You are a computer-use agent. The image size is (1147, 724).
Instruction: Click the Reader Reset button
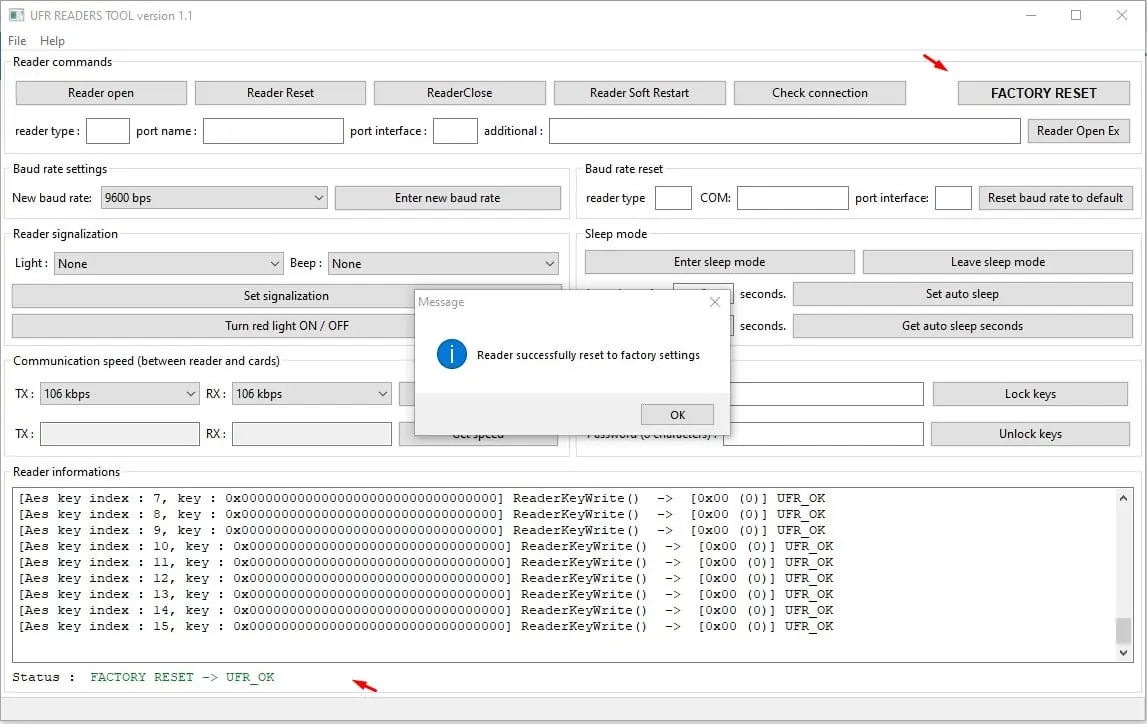point(280,93)
